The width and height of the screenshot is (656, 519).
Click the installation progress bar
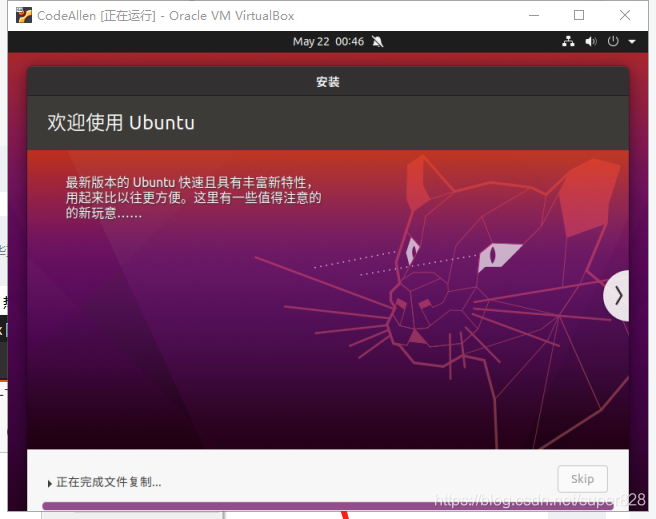click(x=328, y=506)
